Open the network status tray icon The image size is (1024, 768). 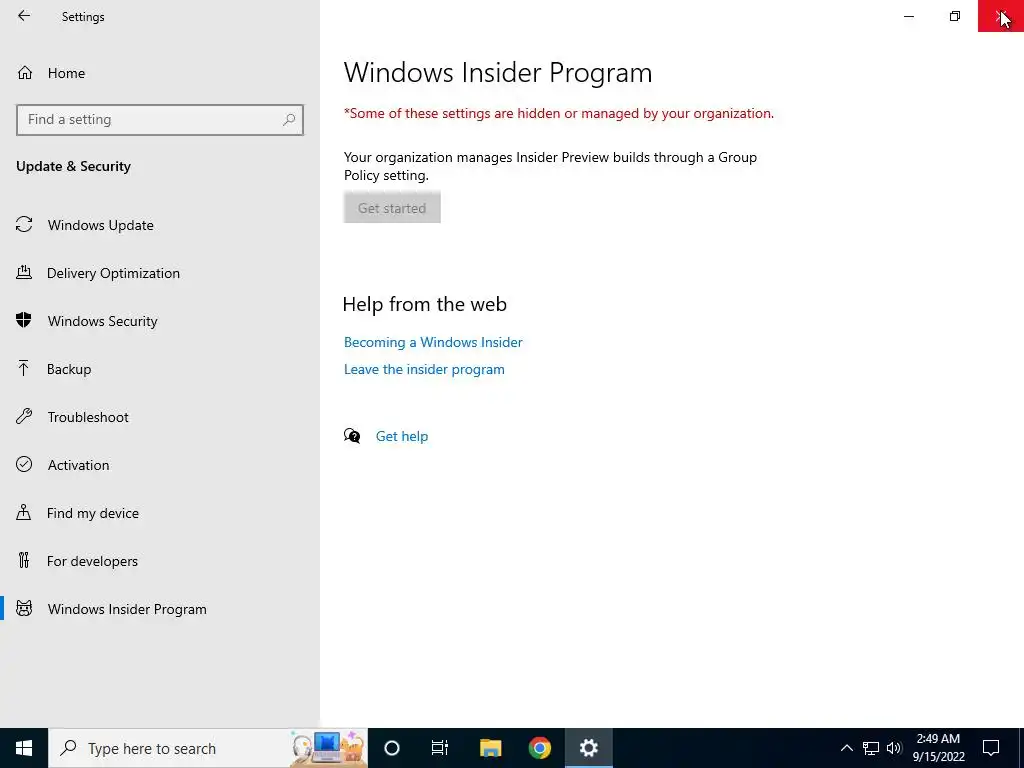click(x=871, y=748)
